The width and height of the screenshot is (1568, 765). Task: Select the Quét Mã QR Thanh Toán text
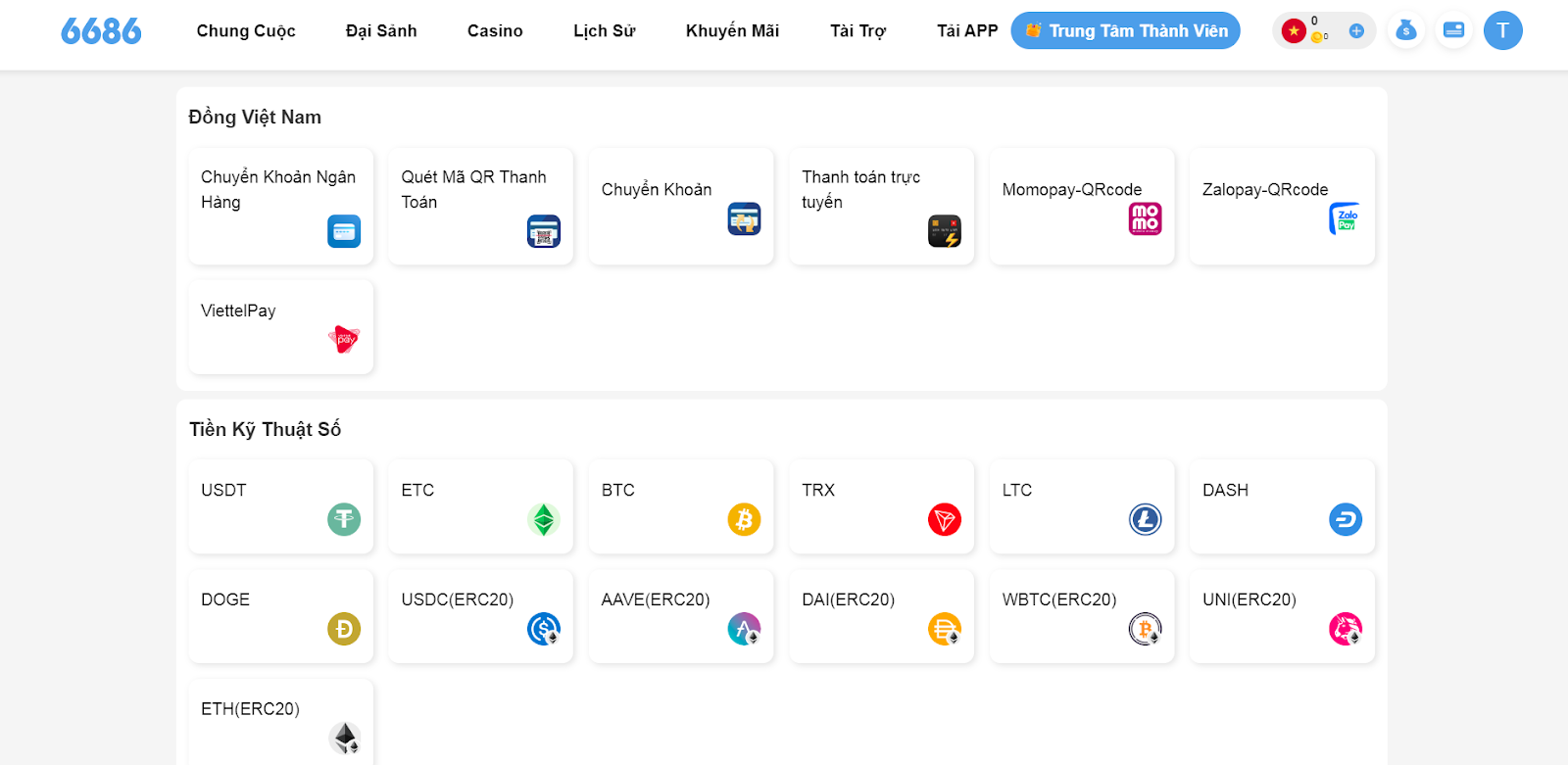[473, 189]
